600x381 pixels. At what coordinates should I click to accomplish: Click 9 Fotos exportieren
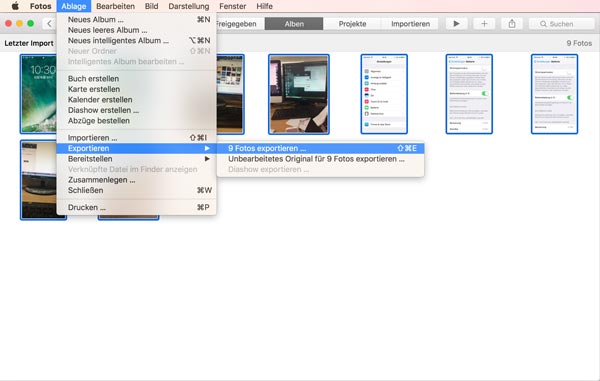(320, 148)
